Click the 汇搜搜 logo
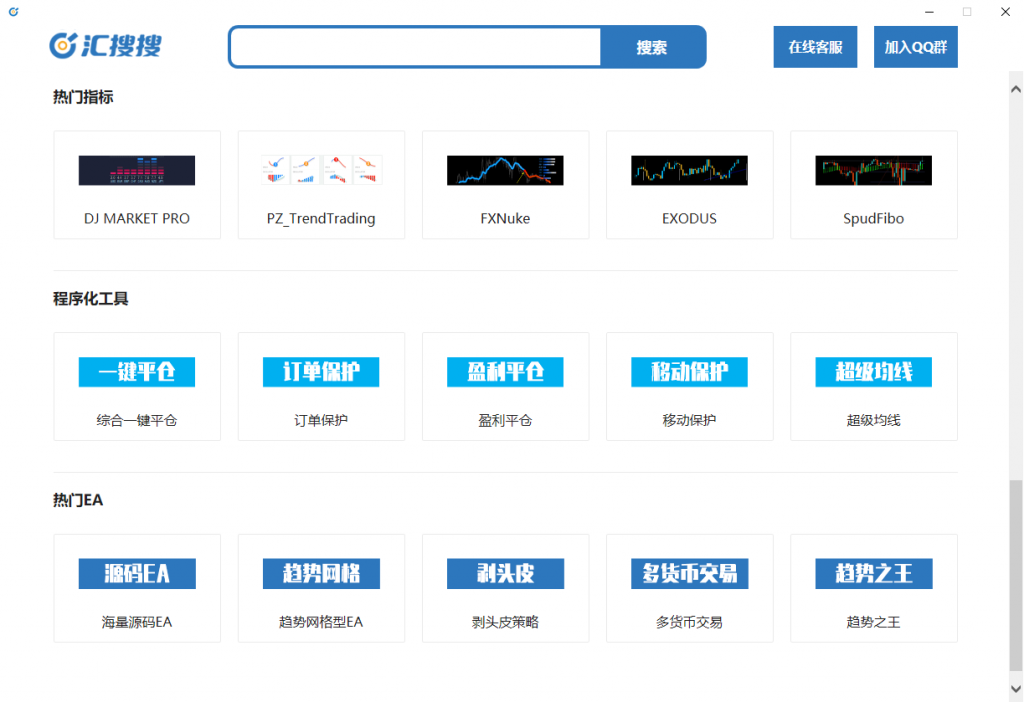The width and height of the screenshot is (1024, 702). (105, 46)
